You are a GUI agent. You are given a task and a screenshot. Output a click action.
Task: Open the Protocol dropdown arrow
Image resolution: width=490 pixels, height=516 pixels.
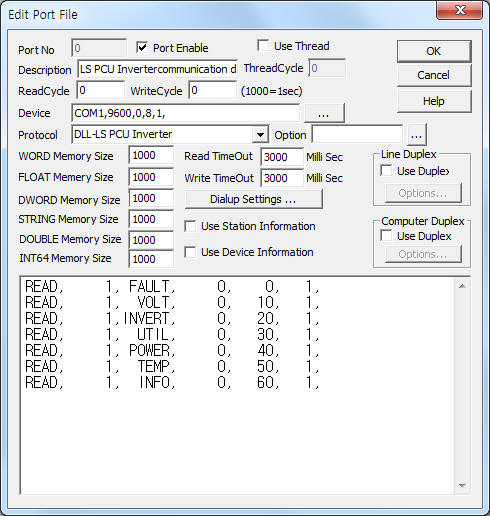[x=260, y=135]
